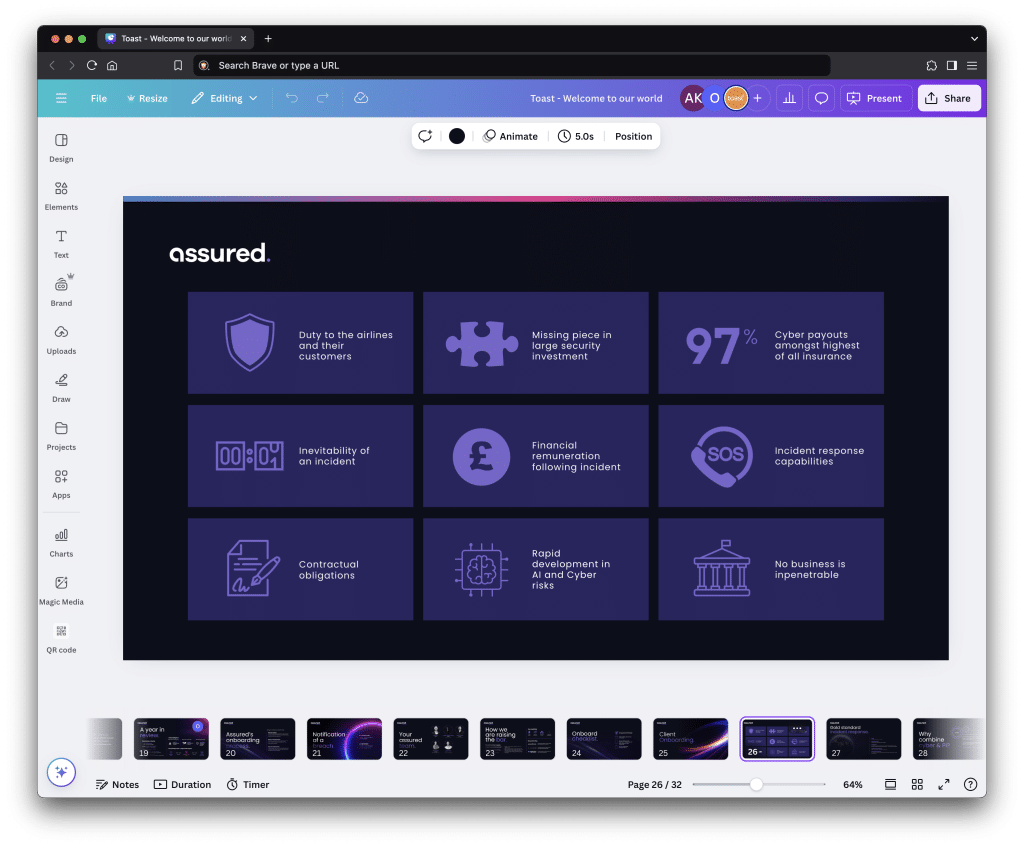The image size is (1024, 847).
Task: Open the Canva assistant sparkle button
Action: click(x=61, y=771)
